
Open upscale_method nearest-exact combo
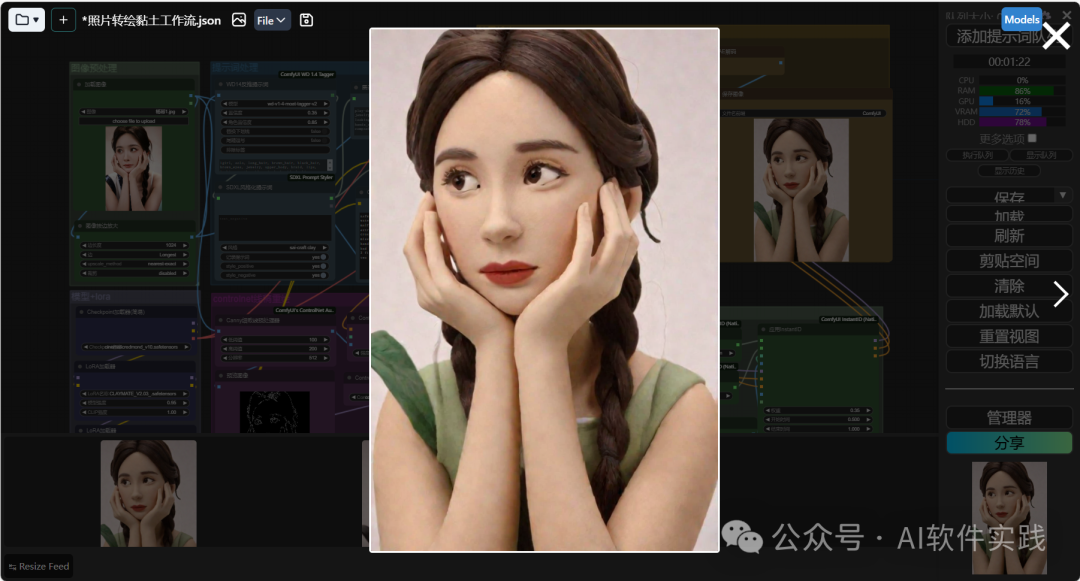tap(134, 264)
